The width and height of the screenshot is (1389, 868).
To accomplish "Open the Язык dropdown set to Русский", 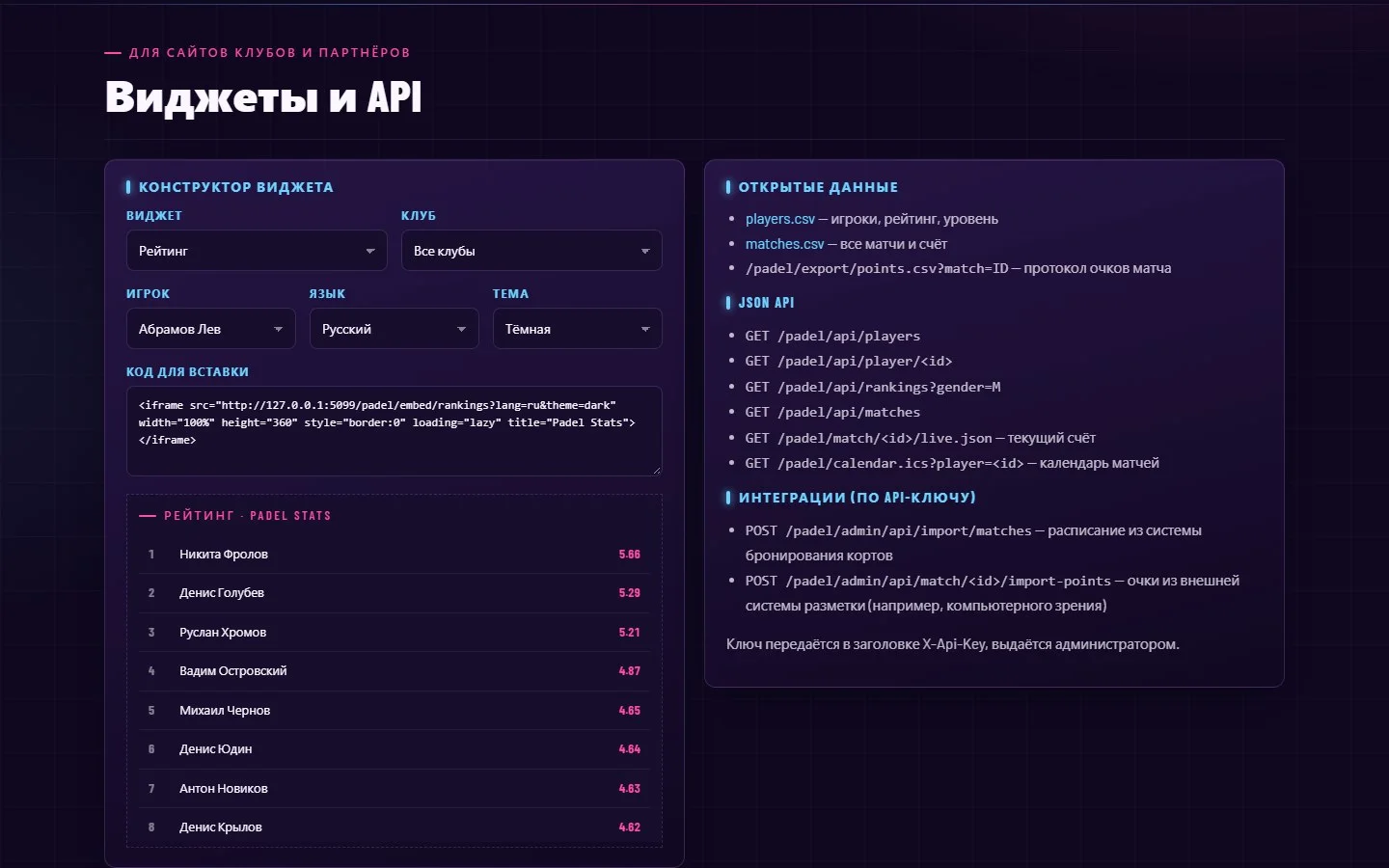I will click(x=394, y=329).
